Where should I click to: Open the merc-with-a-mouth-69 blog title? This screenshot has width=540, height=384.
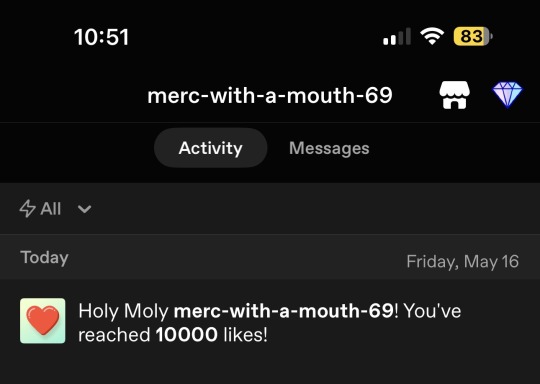click(x=270, y=95)
